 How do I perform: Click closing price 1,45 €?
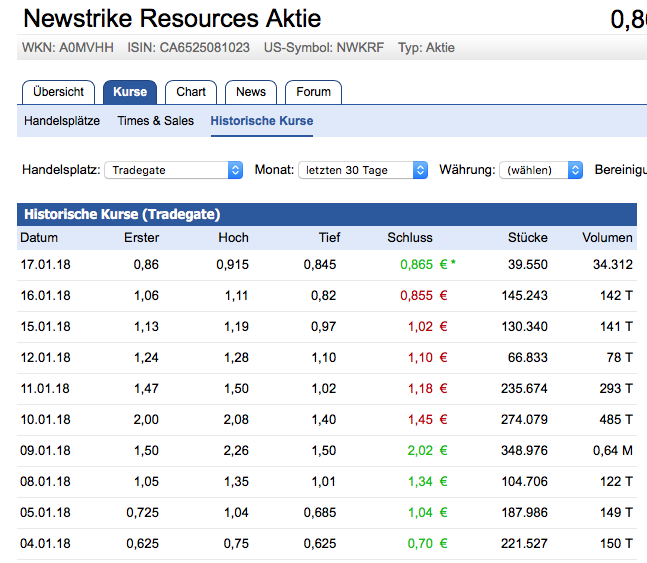click(x=427, y=419)
